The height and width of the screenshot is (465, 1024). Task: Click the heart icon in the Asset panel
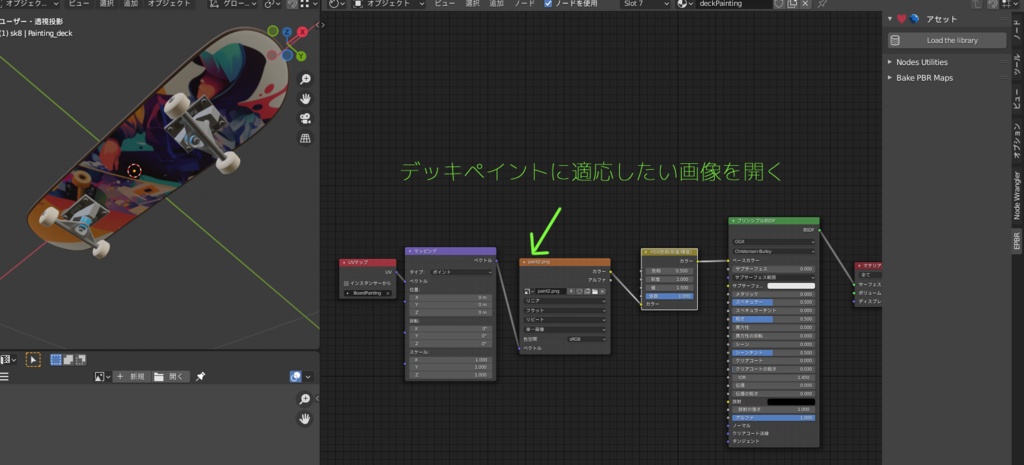(x=902, y=19)
